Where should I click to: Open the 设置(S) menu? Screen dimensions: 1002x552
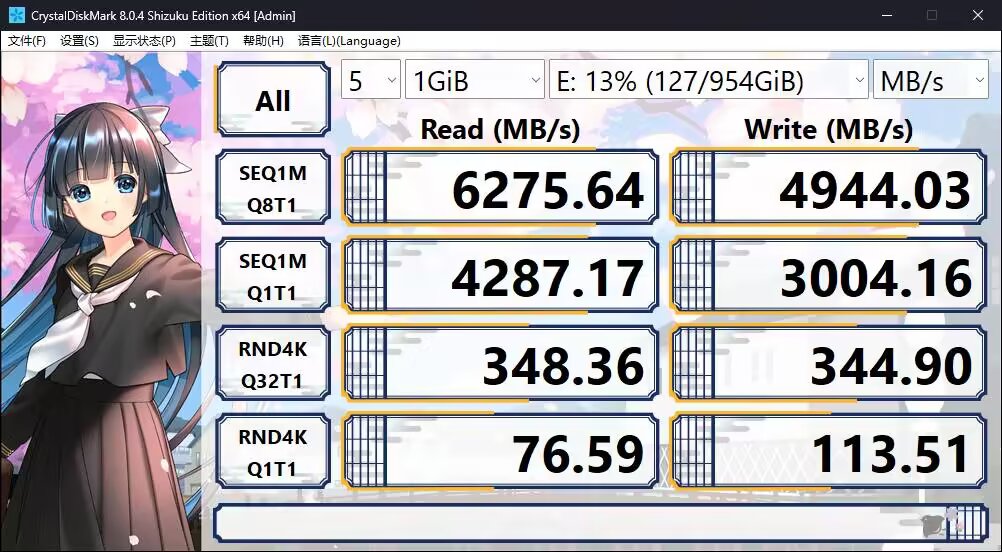pyautogui.click(x=79, y=41)
